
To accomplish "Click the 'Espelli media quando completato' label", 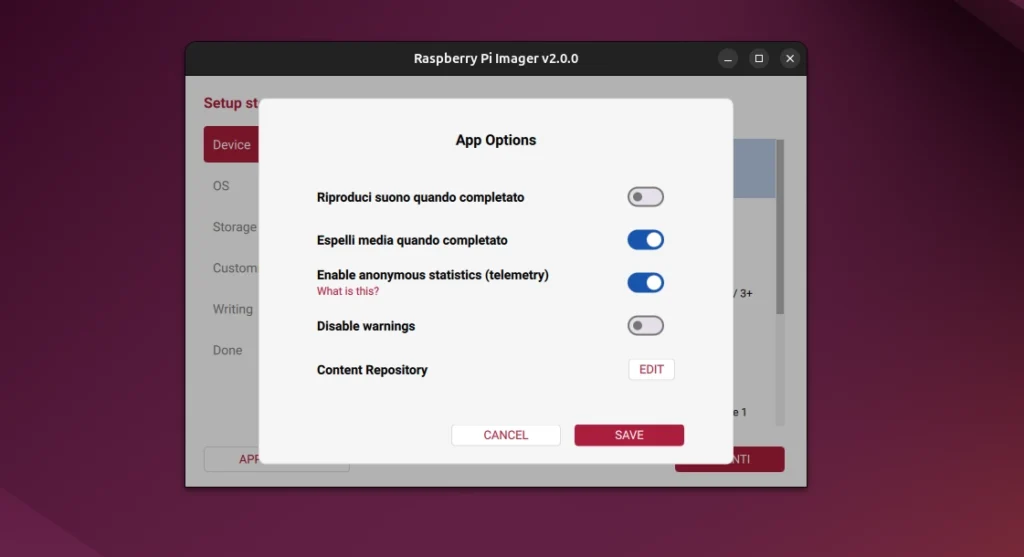I will point(412,240).
